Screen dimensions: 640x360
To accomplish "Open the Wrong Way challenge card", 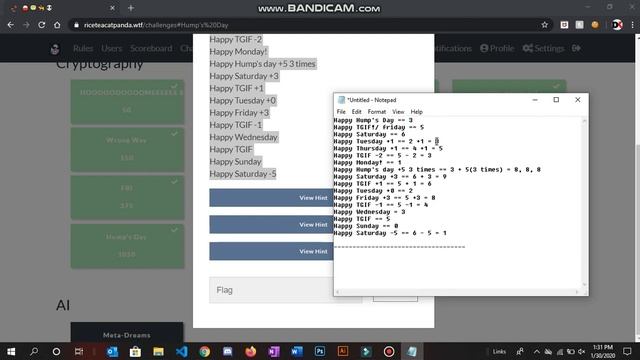I will (x=127, y=149).
